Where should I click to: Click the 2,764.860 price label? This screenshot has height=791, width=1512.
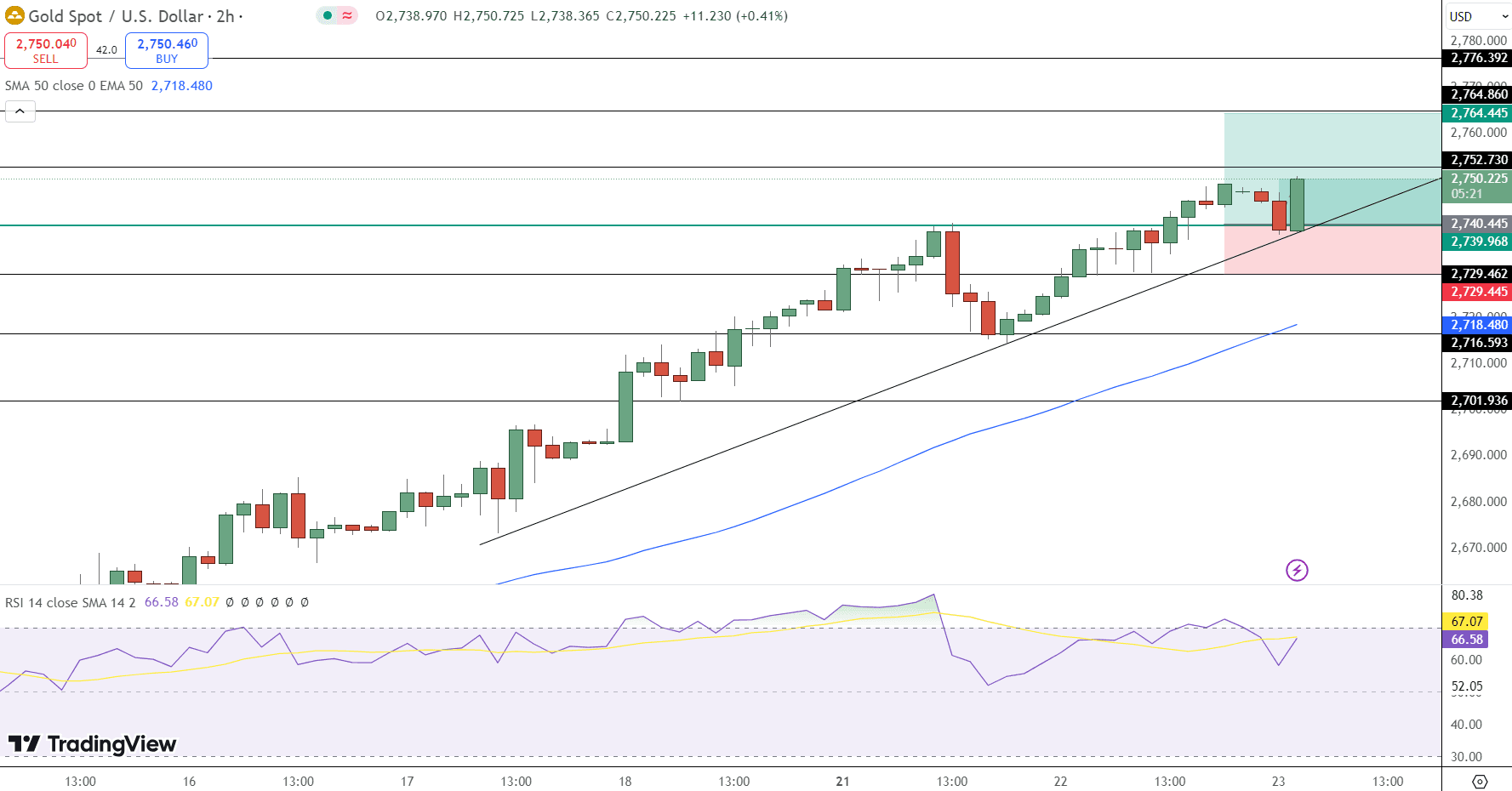(1479, 94)
